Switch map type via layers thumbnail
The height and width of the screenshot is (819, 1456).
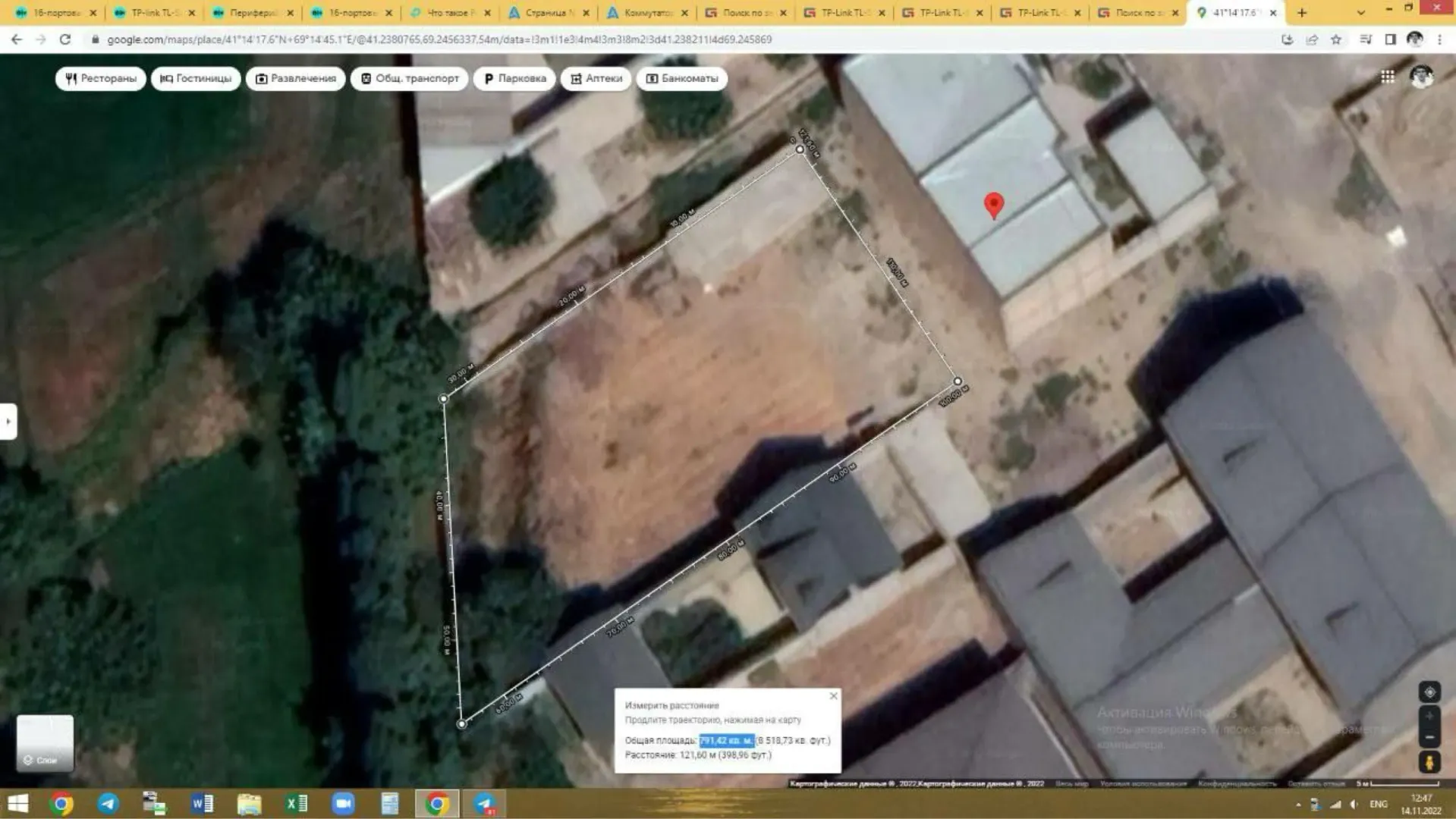click(x=45, y=742)
